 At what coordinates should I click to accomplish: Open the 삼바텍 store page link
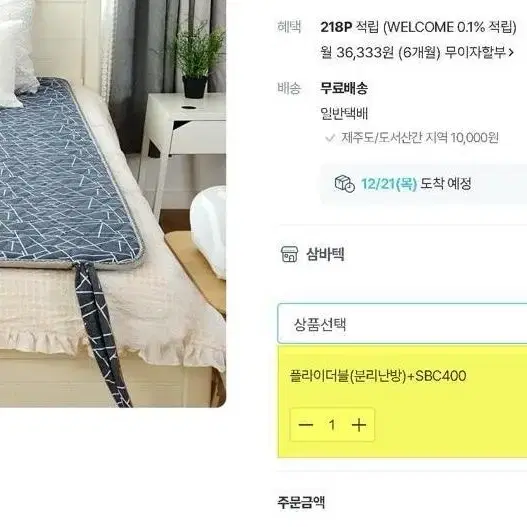pos(325,254)
